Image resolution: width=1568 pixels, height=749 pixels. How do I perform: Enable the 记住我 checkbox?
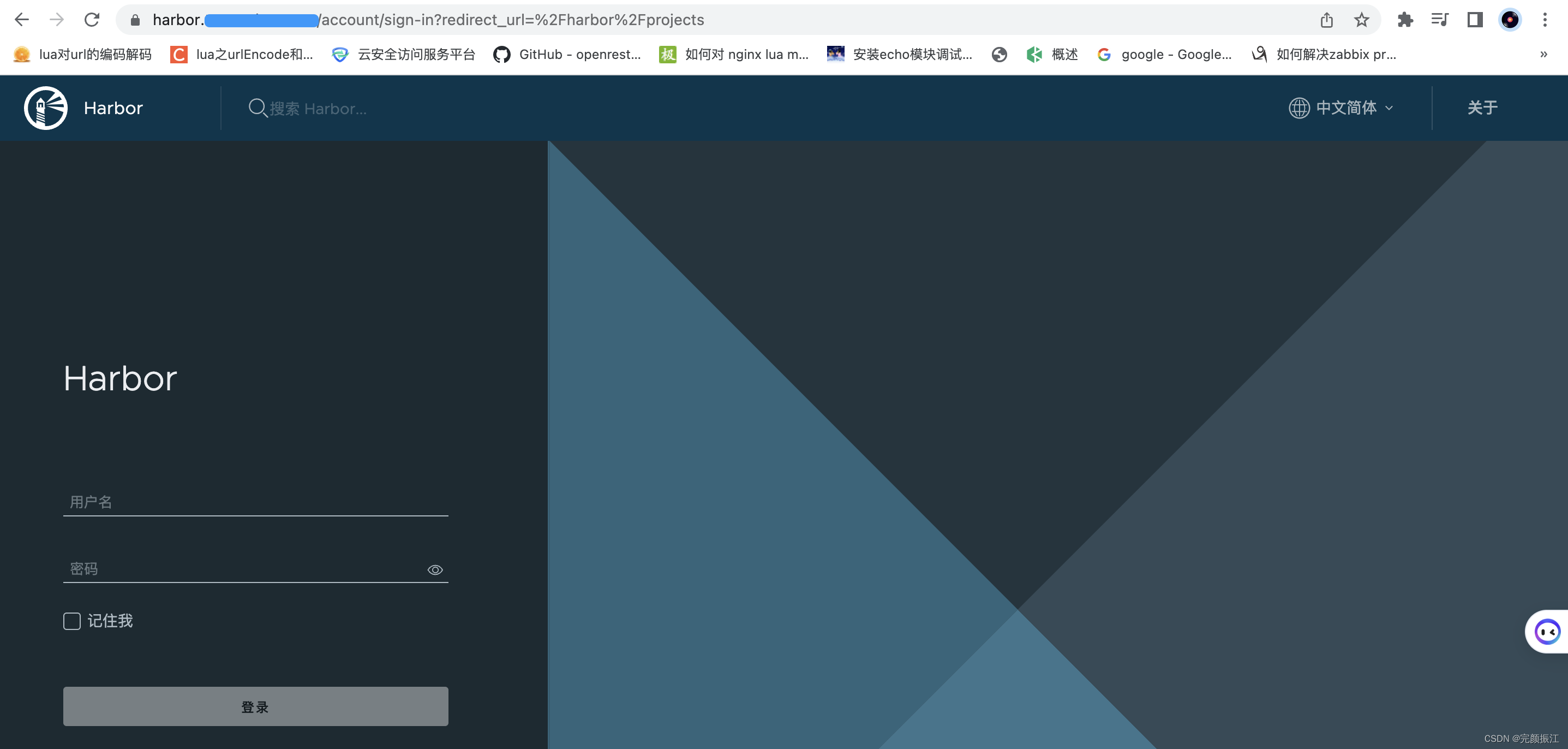[72, 621]
